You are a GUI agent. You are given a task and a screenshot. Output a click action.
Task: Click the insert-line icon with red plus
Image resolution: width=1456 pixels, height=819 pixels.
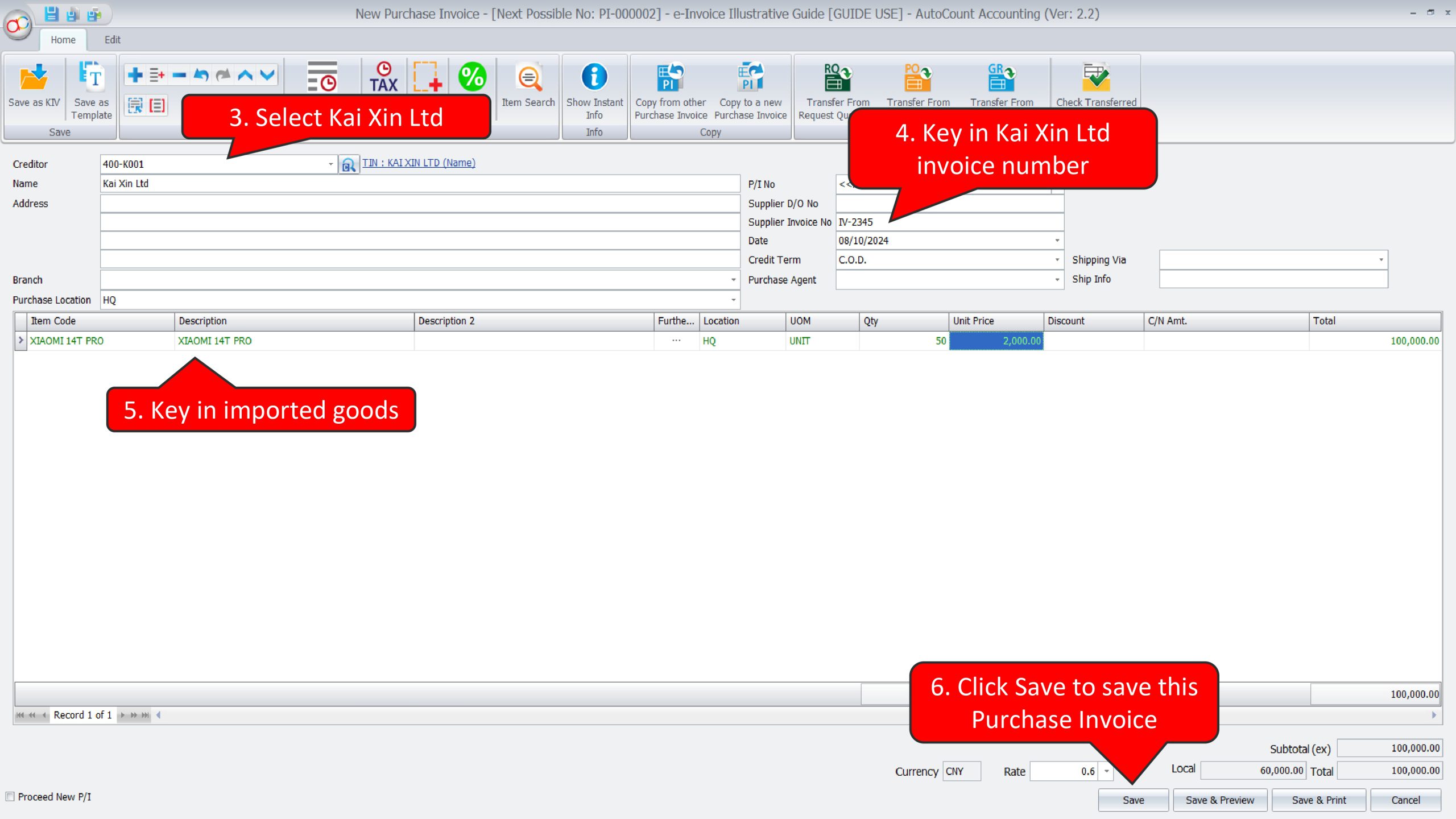[157, 75]
